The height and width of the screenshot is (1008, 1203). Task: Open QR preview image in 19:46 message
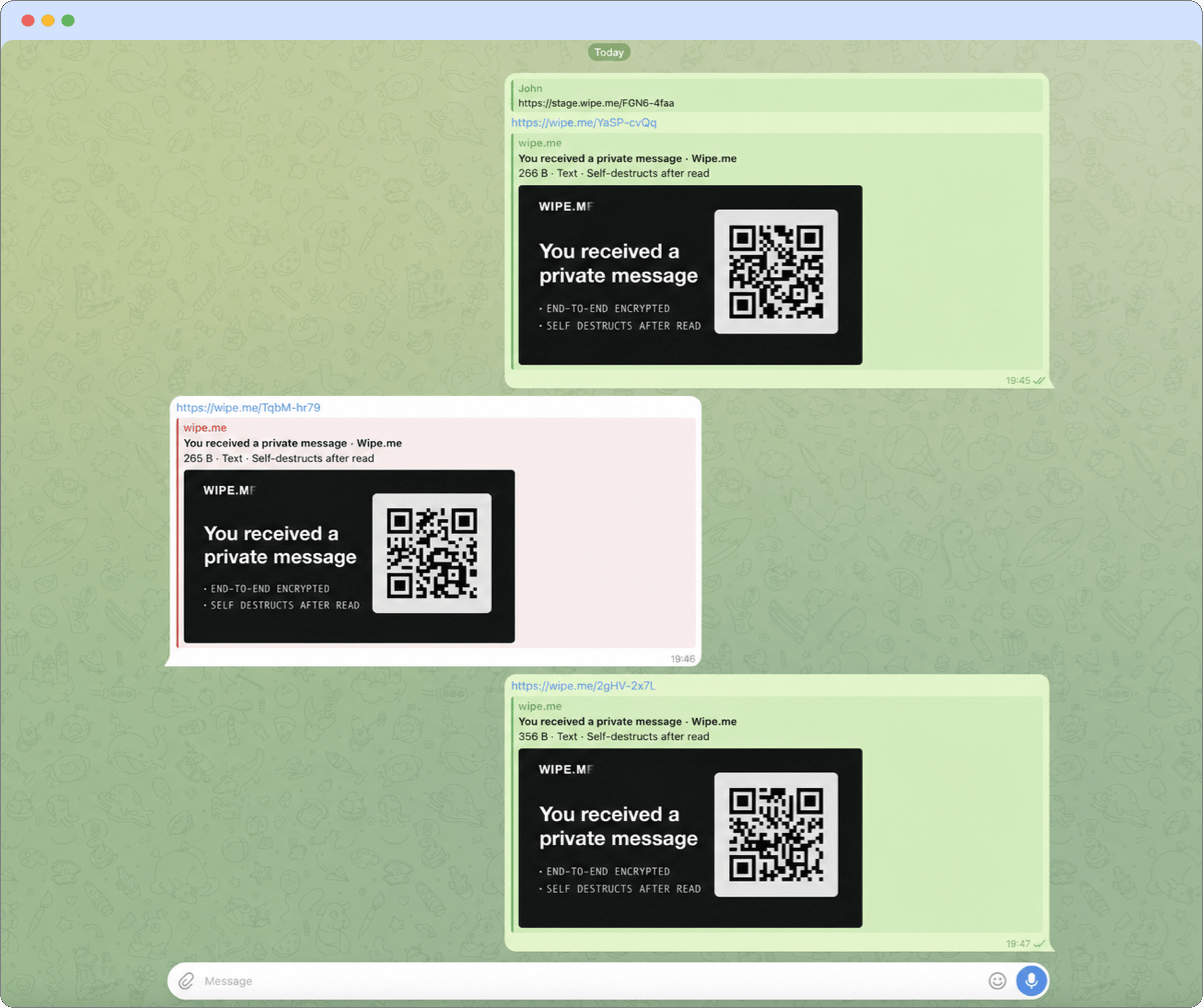(x=349, y=556)
